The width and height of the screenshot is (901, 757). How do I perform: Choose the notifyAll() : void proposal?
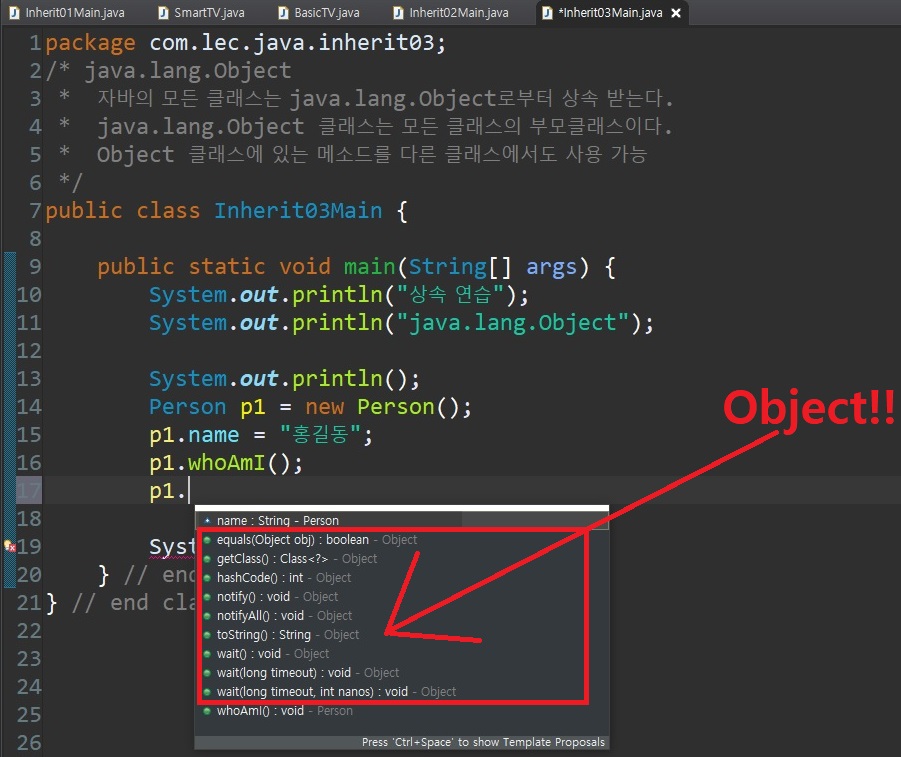click(x=402, y=616)
